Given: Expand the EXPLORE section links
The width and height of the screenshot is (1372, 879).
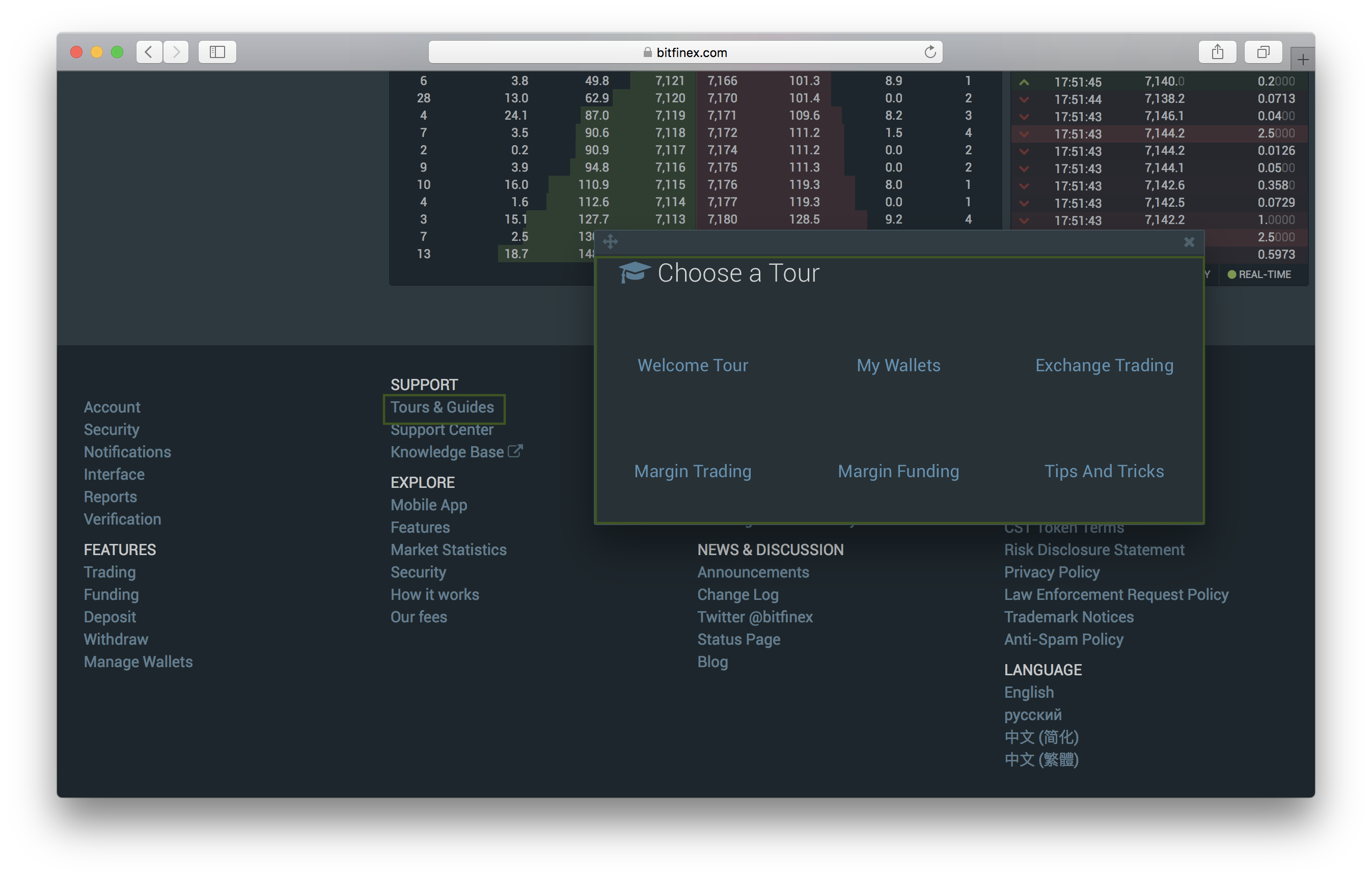Looking at the screenshot, I should [x=423, y=482].
